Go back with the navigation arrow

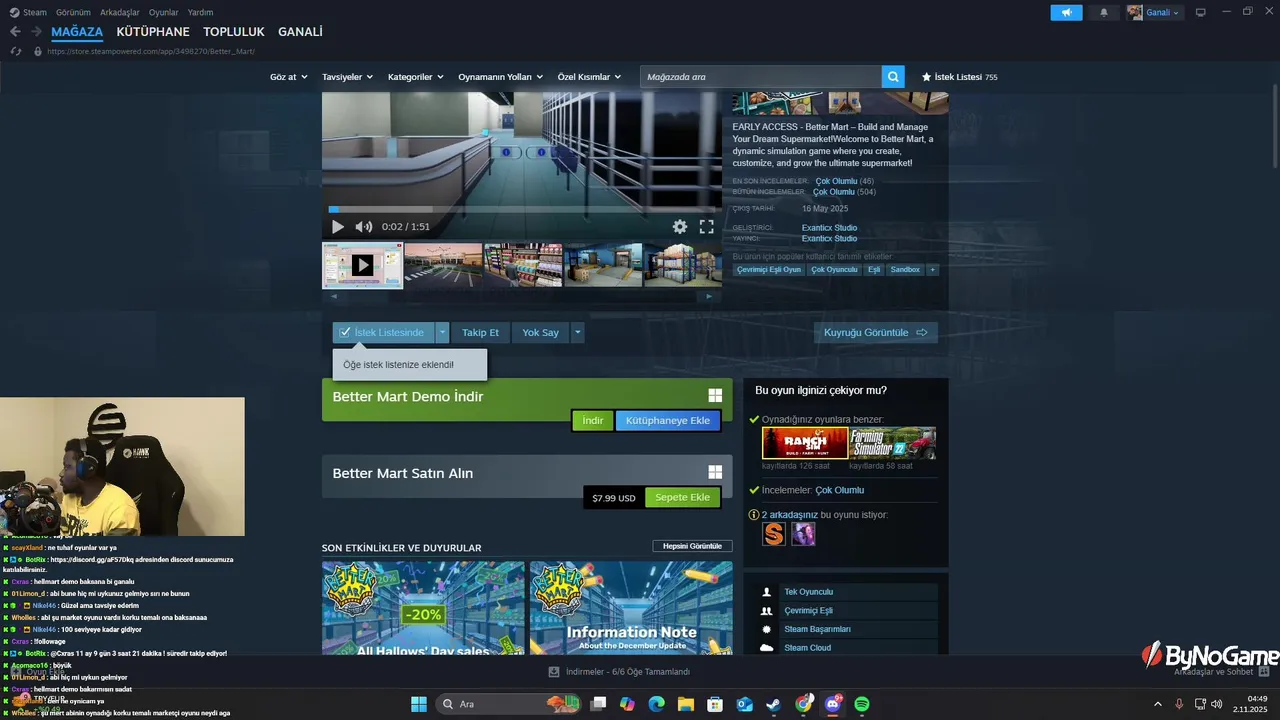[x=15, y=32]
